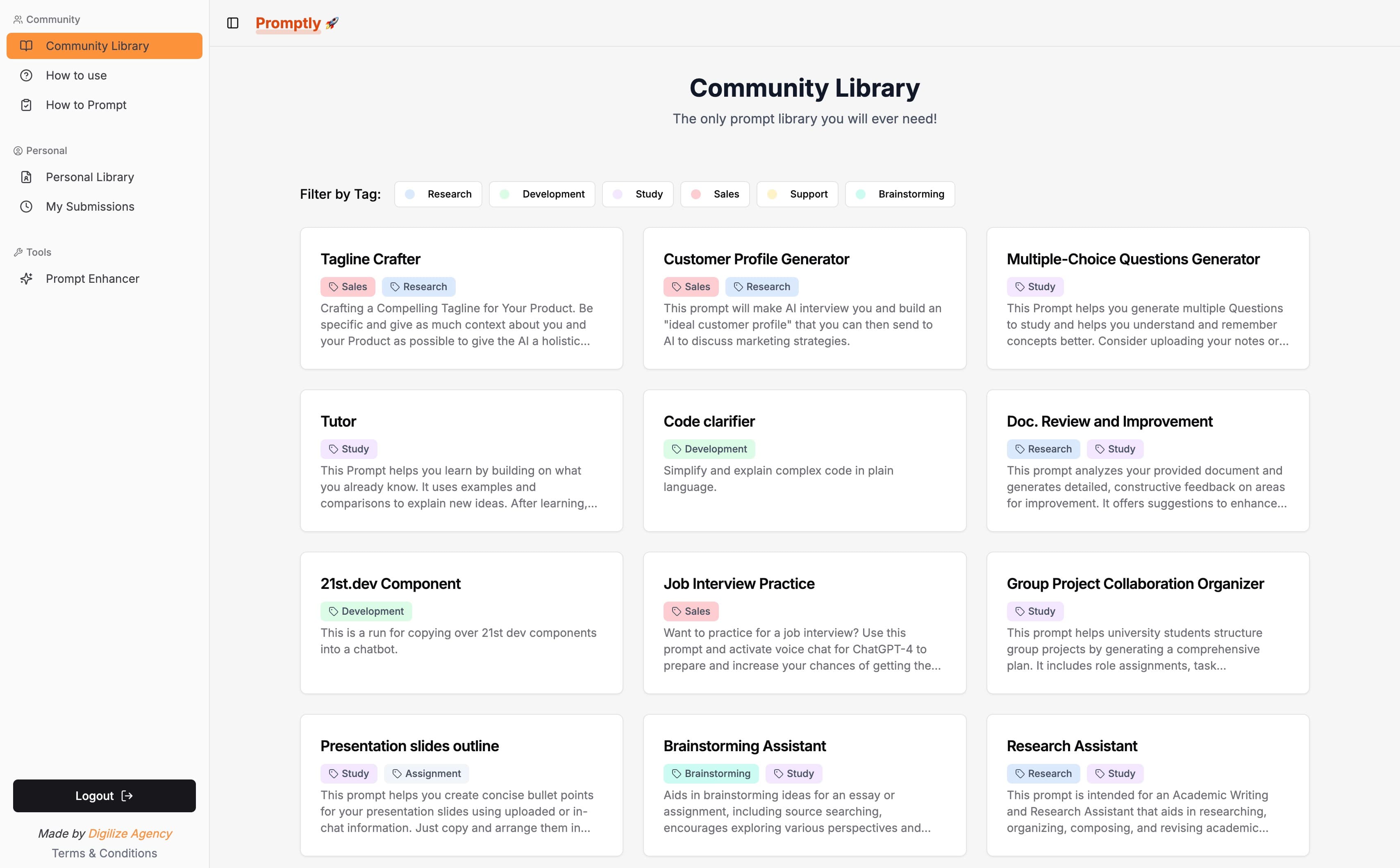The height and width of the screenshot is (868, 1400).
Task: Click the My Submissions clock icon
Action: (x=26, y=207)
